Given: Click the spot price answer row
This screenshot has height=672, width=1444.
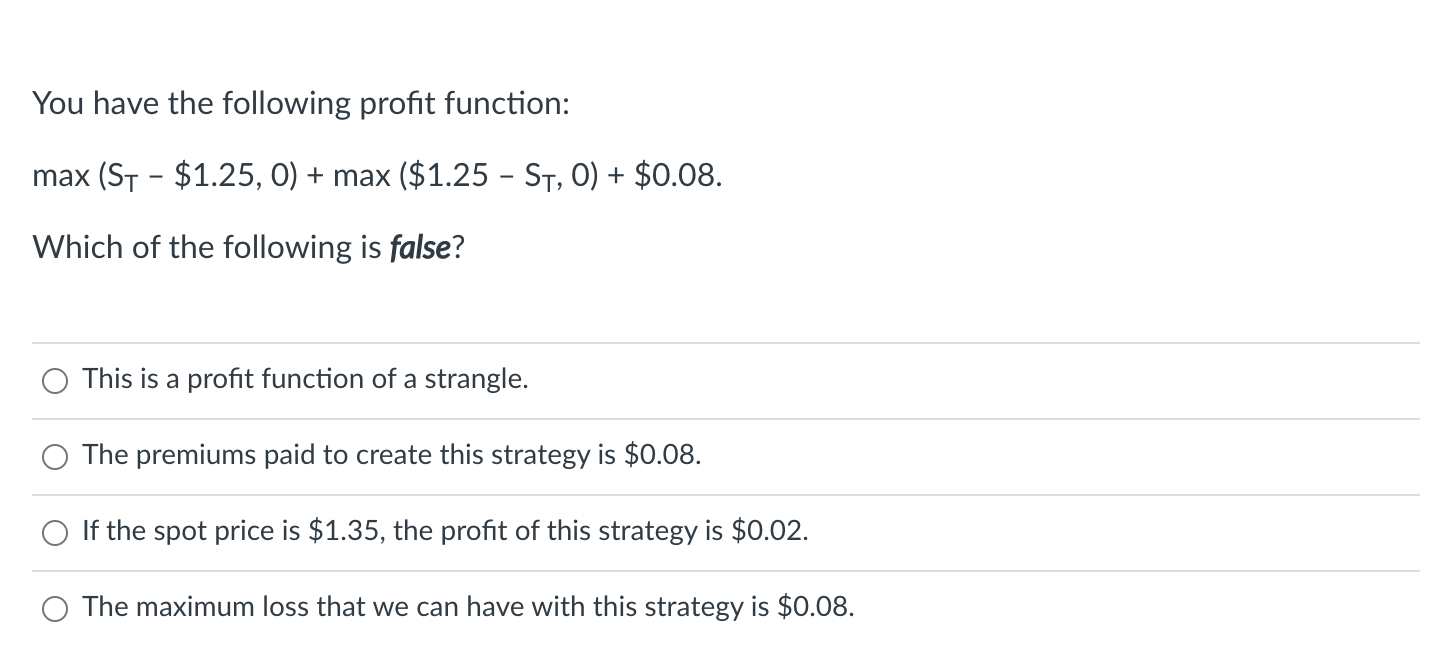Looking at the screenshot, I should coord(445,531).
